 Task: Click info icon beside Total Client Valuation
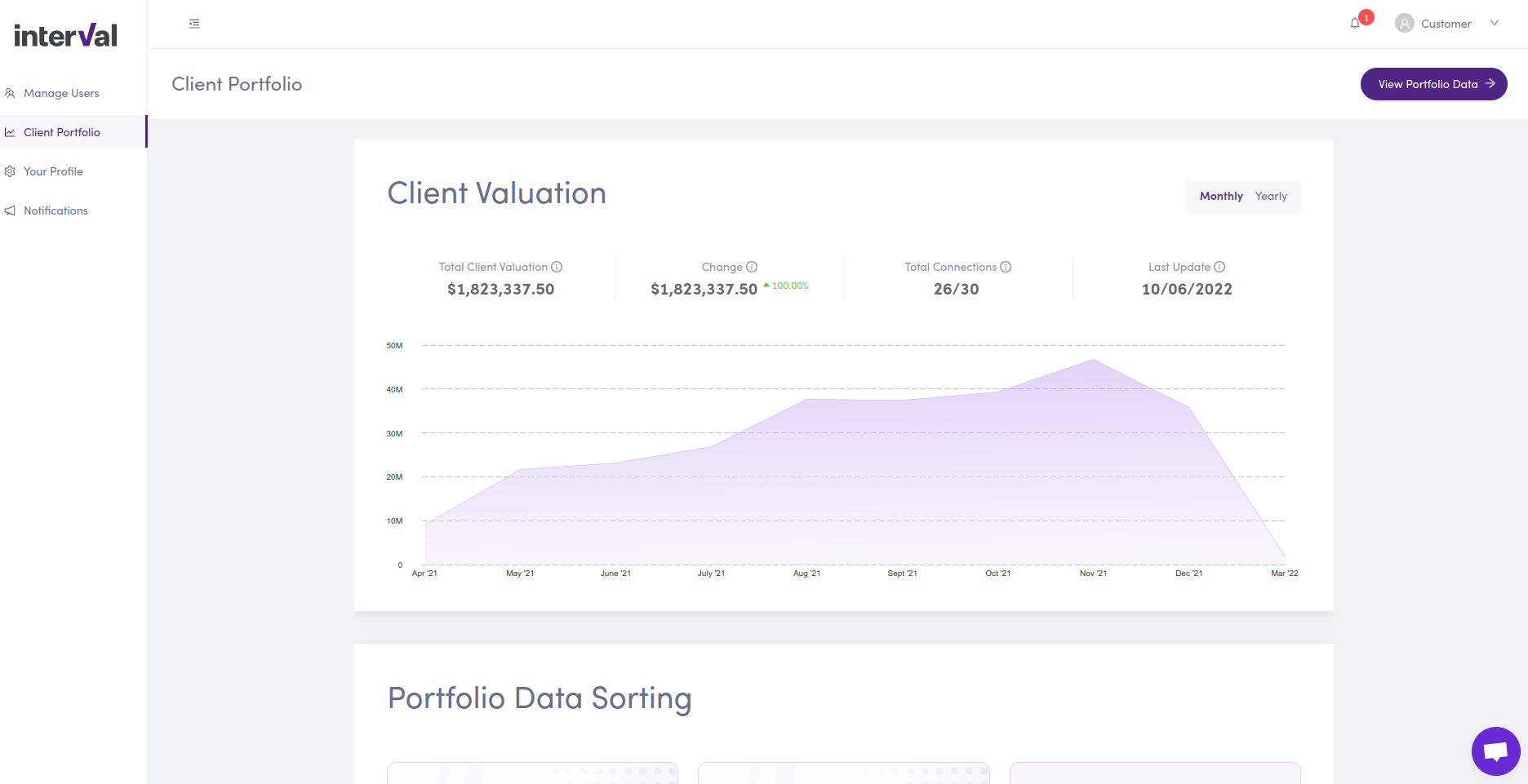[x=557, y=267]
